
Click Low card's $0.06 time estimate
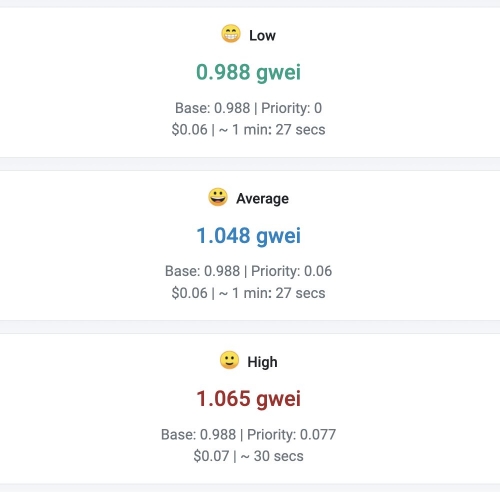[x=249, y=130]
